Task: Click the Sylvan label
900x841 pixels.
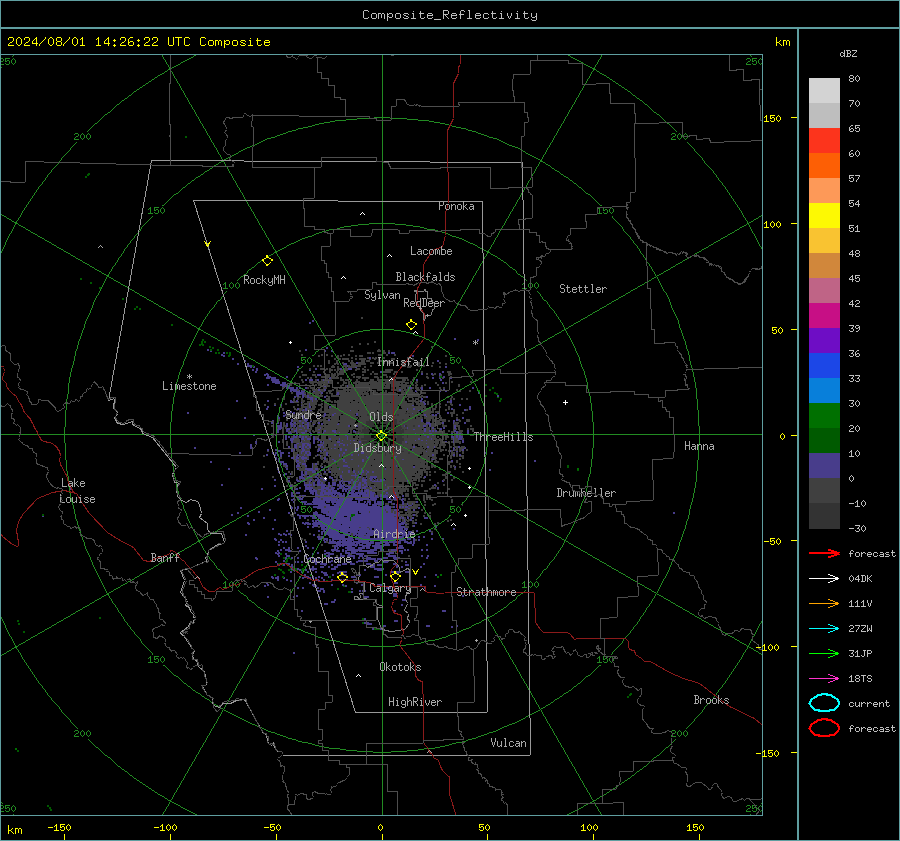Action: 382,295
